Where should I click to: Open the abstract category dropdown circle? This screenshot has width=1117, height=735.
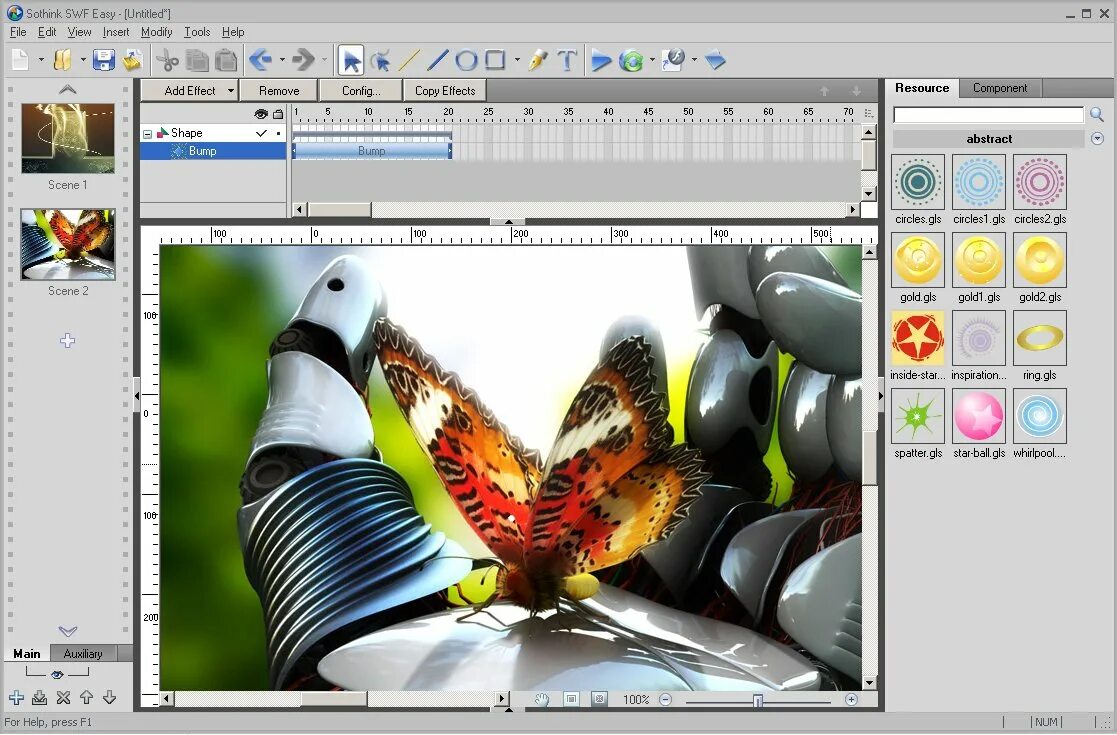coord(1097,139)
